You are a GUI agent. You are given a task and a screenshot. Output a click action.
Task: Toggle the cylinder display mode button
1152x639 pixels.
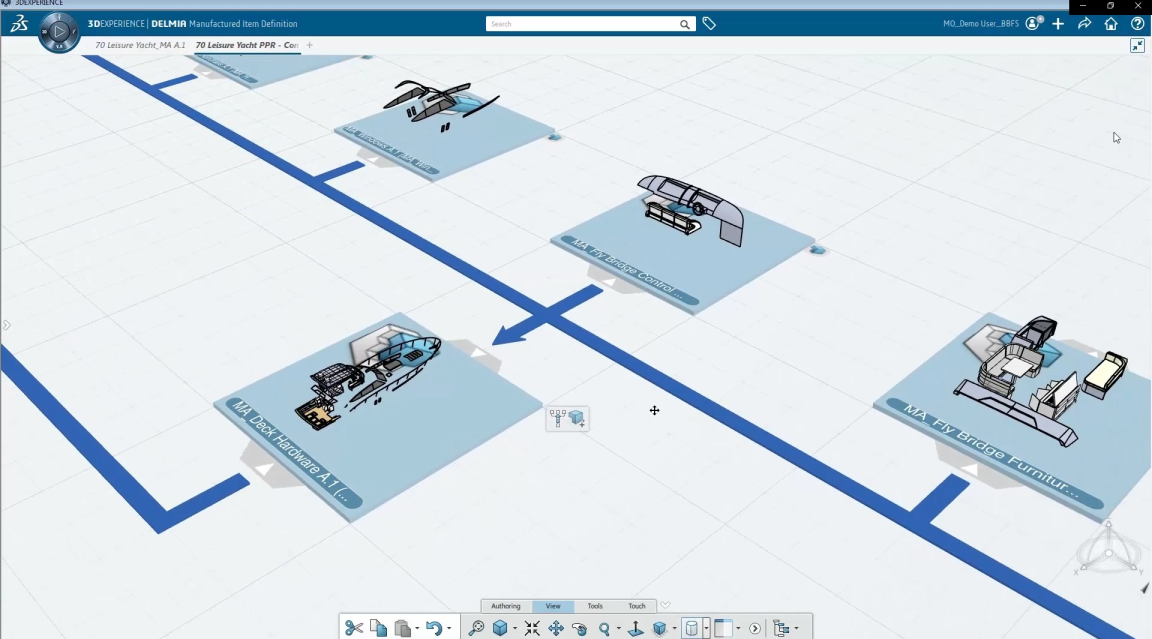(690, 628)
